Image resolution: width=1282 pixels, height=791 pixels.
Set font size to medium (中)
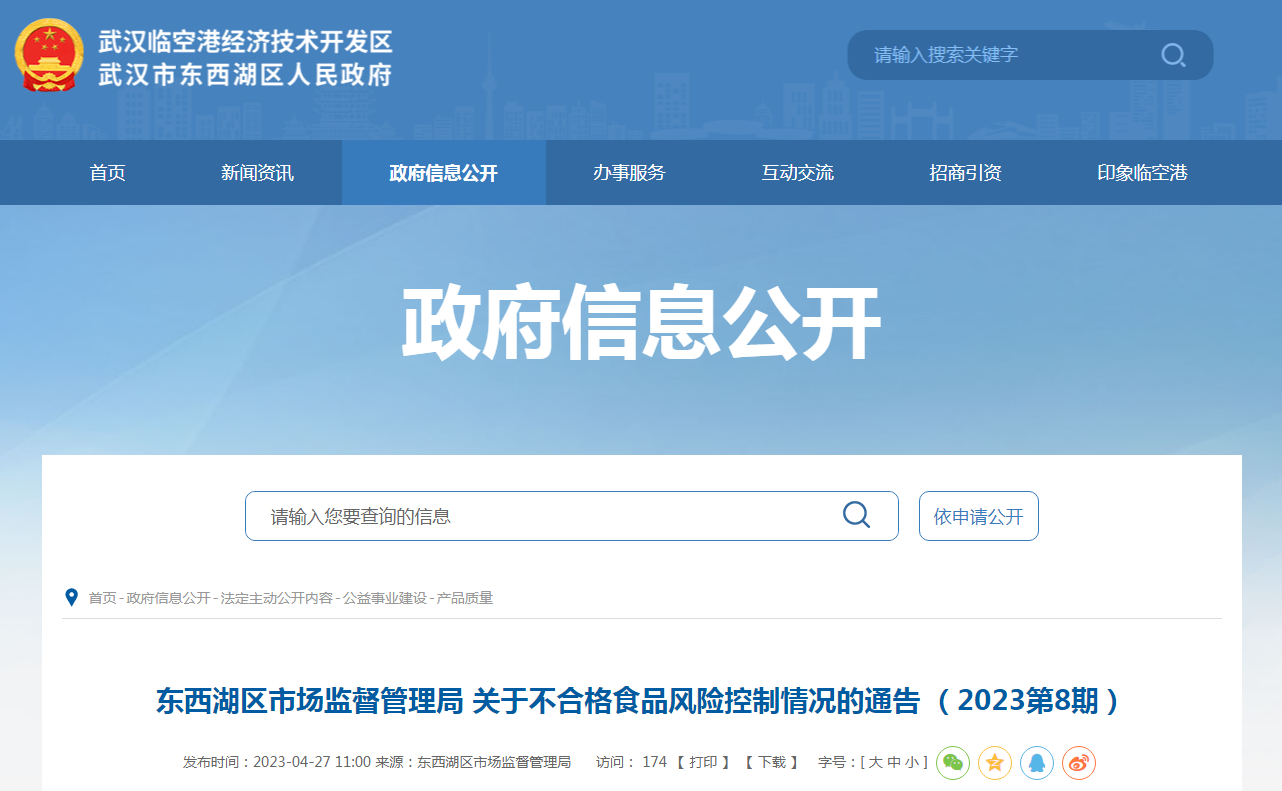point(894,762)
